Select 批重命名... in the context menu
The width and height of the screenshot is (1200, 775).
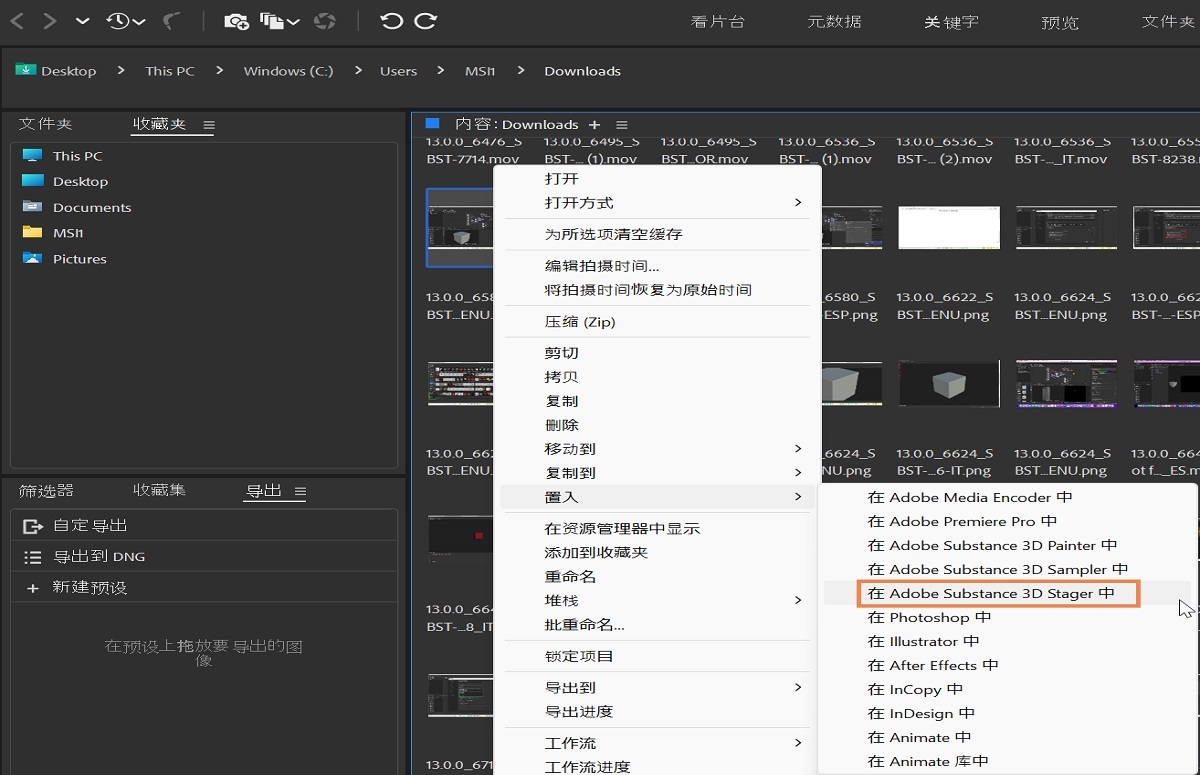584,625
